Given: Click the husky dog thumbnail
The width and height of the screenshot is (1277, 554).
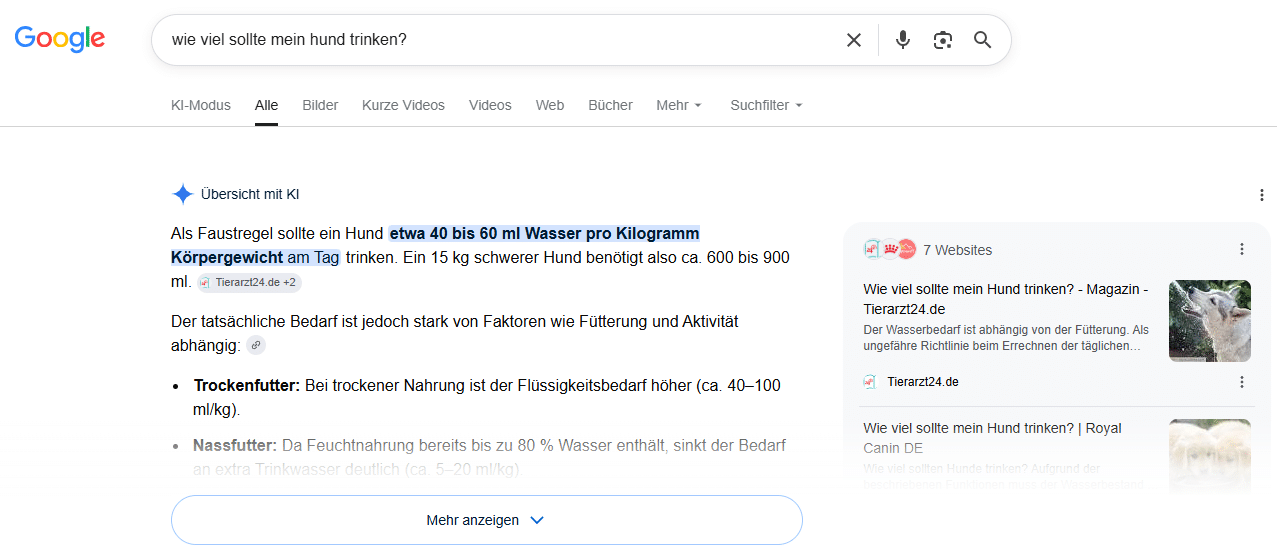Looking at the screenshot, I should click(x=1210, y=321).
